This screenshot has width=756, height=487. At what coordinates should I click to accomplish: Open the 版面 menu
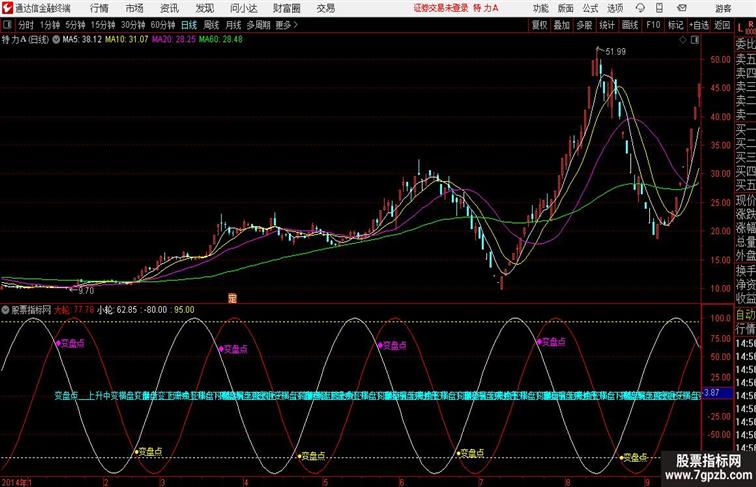tap(566, 8)
